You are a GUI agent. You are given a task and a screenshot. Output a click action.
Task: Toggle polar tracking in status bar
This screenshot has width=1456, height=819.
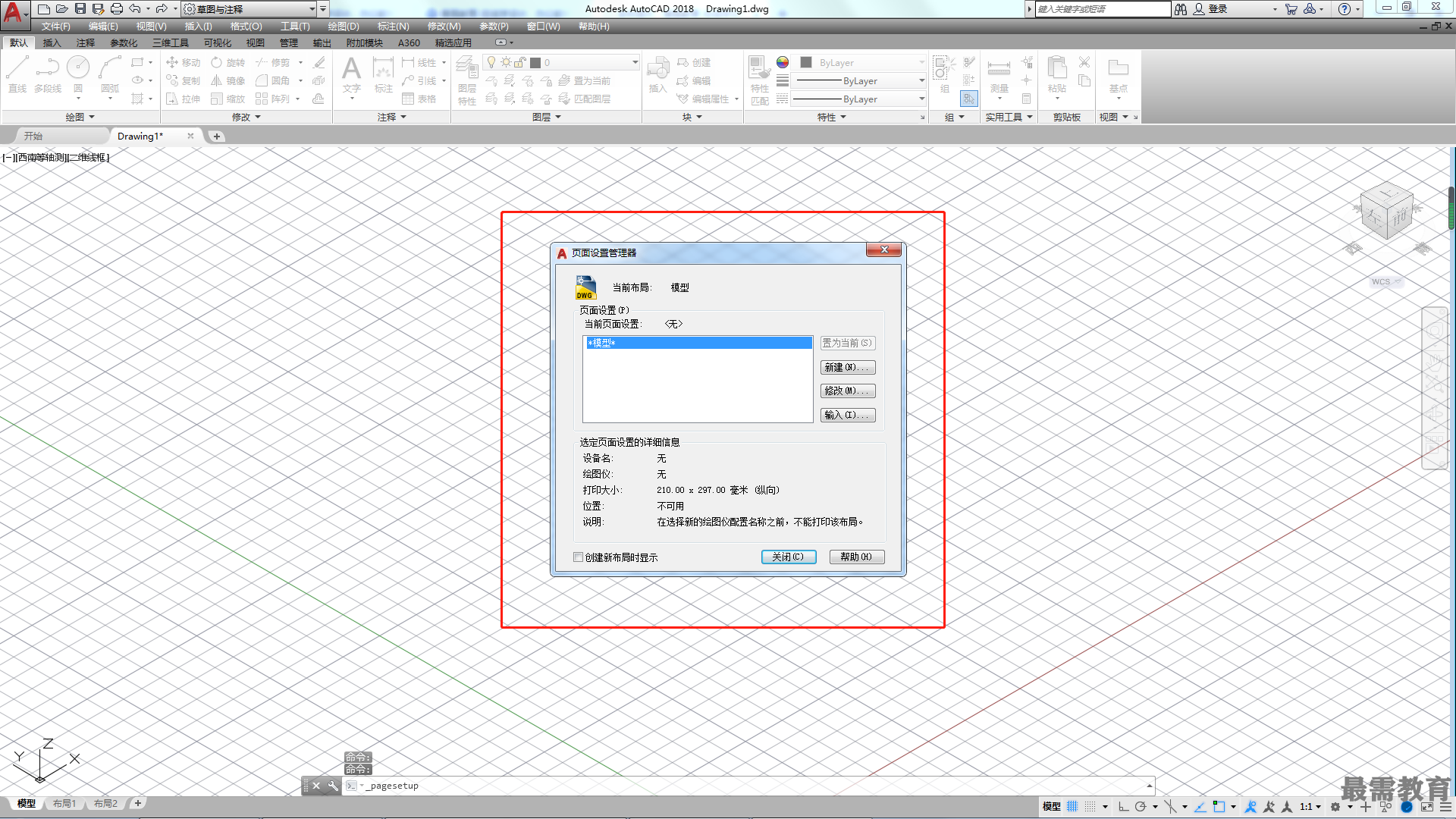1141,807
